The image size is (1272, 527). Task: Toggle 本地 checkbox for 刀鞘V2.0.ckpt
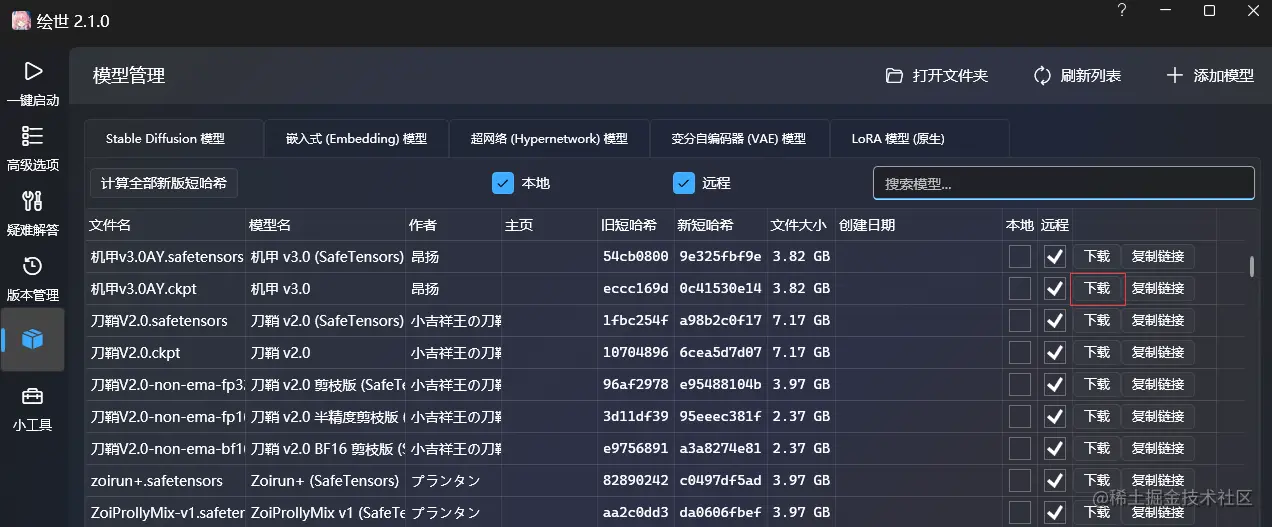pyautogui.click(x=1020, y=353)
